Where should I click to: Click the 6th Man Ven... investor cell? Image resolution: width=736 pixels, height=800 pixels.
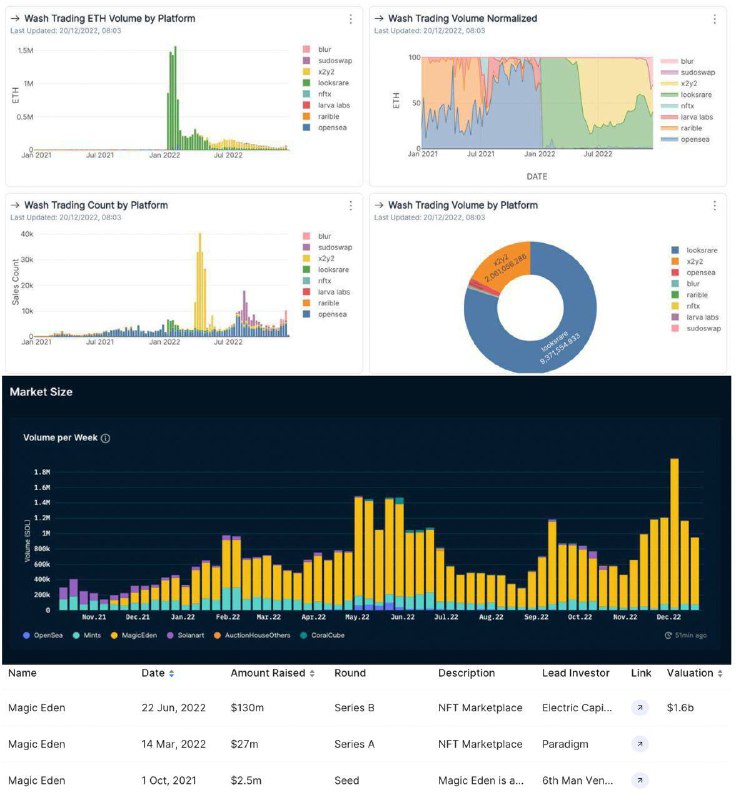[577, 780]
